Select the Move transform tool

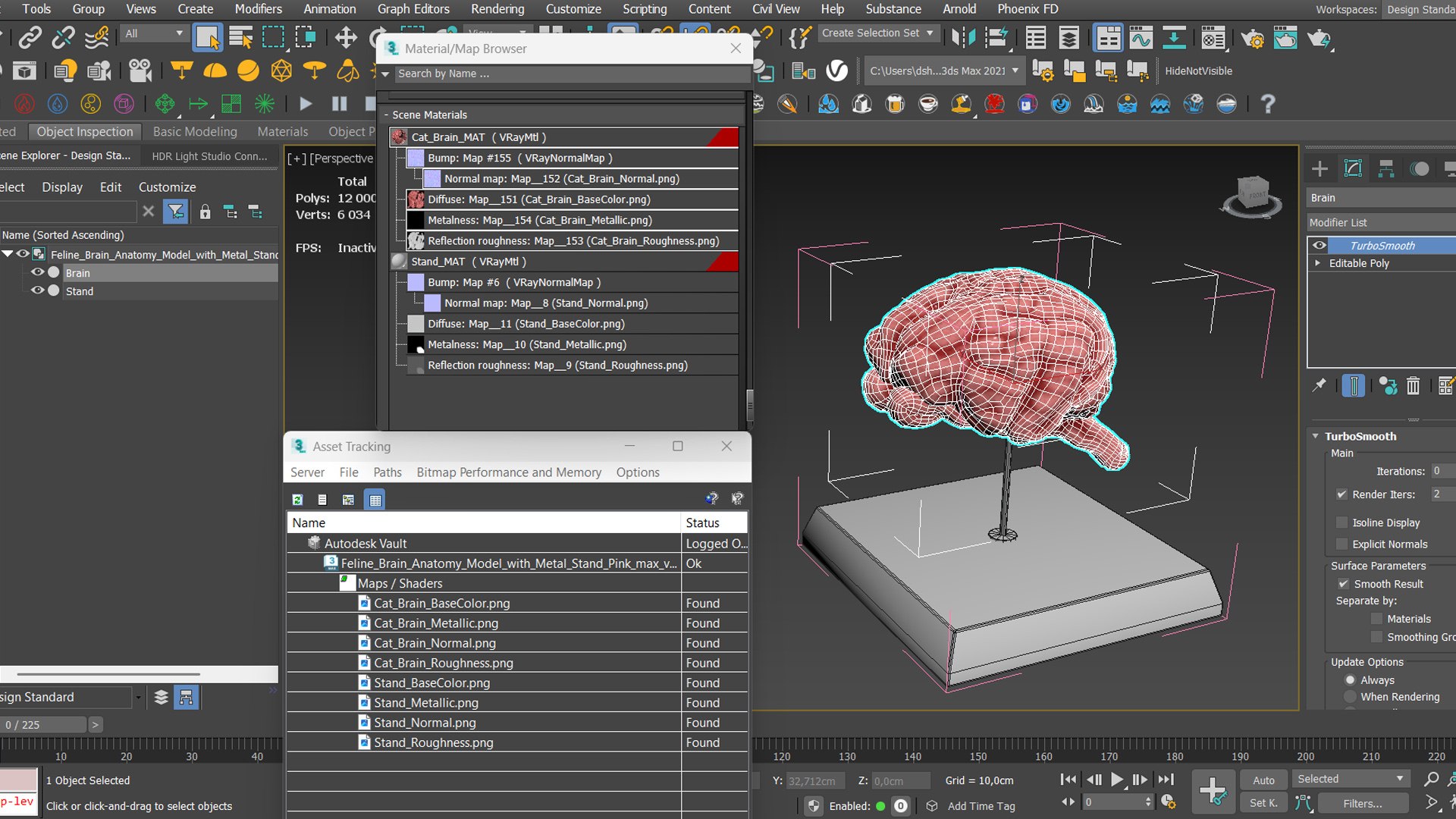click(x=346, y=38)
